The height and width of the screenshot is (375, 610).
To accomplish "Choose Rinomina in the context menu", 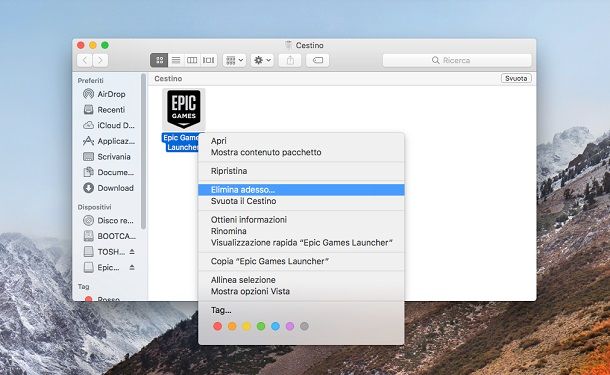I will coord(301,231).
